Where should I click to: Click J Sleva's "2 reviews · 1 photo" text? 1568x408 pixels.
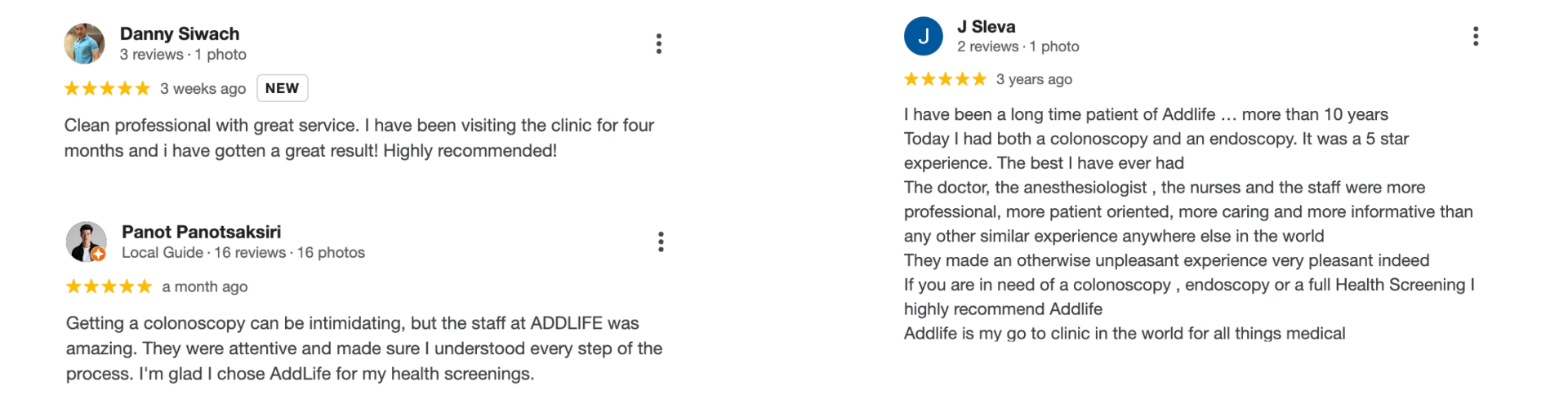click(x=1018, y=47)
